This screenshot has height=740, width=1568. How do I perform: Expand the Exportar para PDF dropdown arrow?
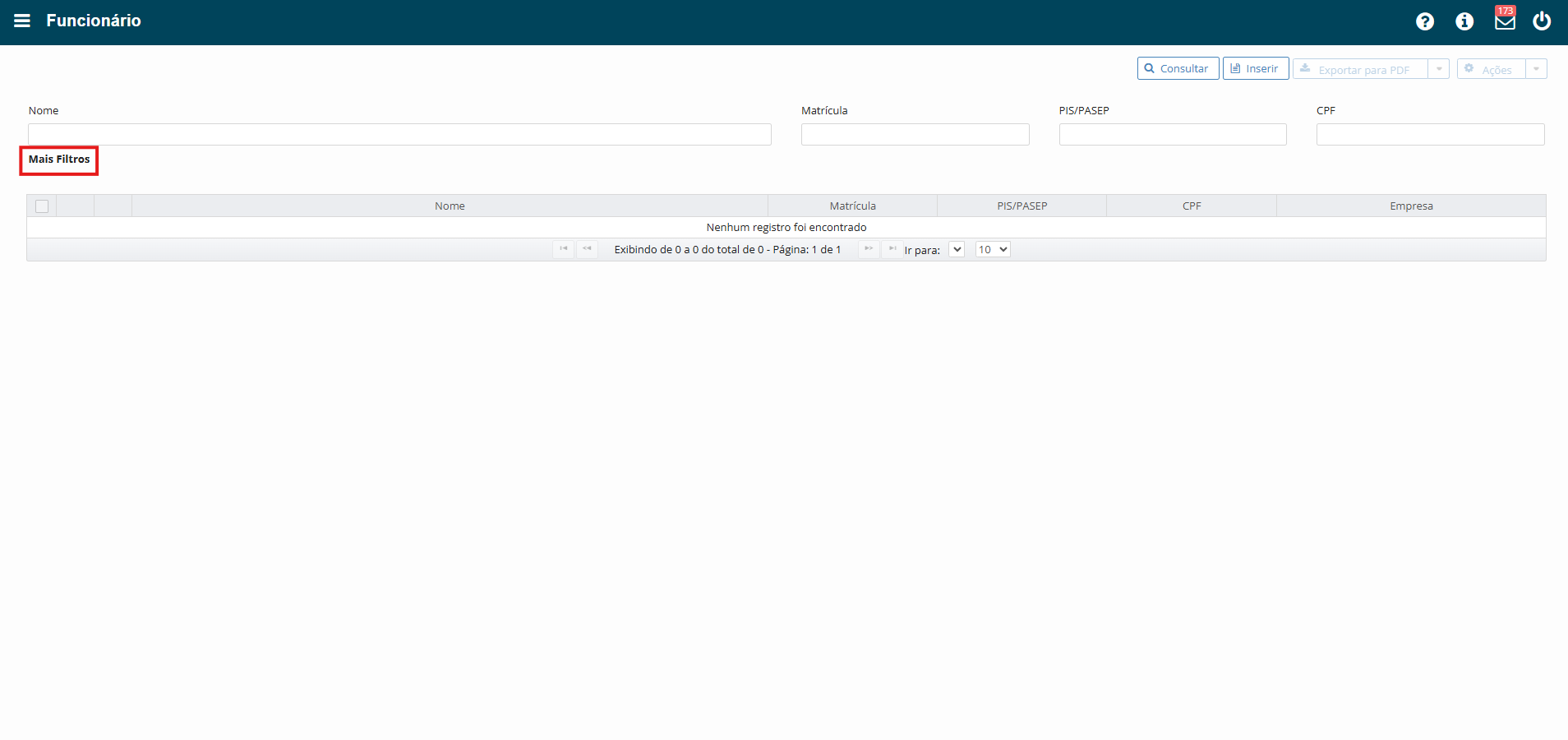(x=1438, y=69)
